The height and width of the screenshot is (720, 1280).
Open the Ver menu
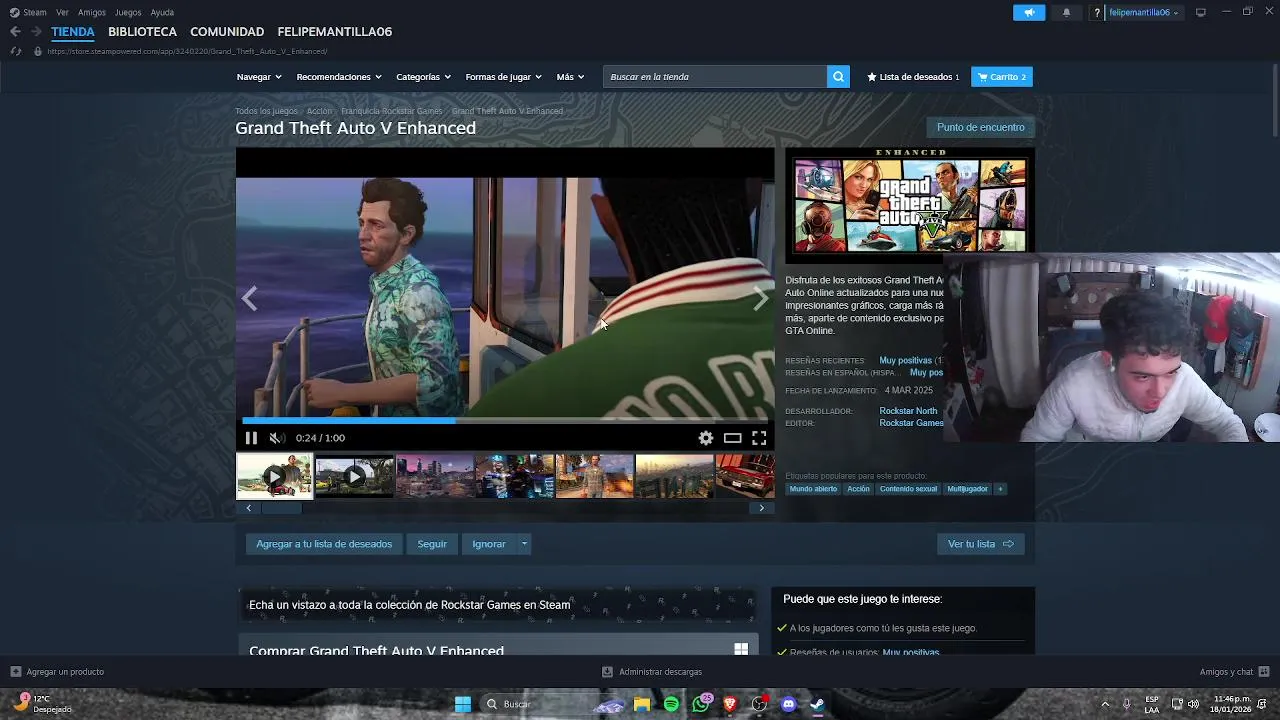coord(62,12)
